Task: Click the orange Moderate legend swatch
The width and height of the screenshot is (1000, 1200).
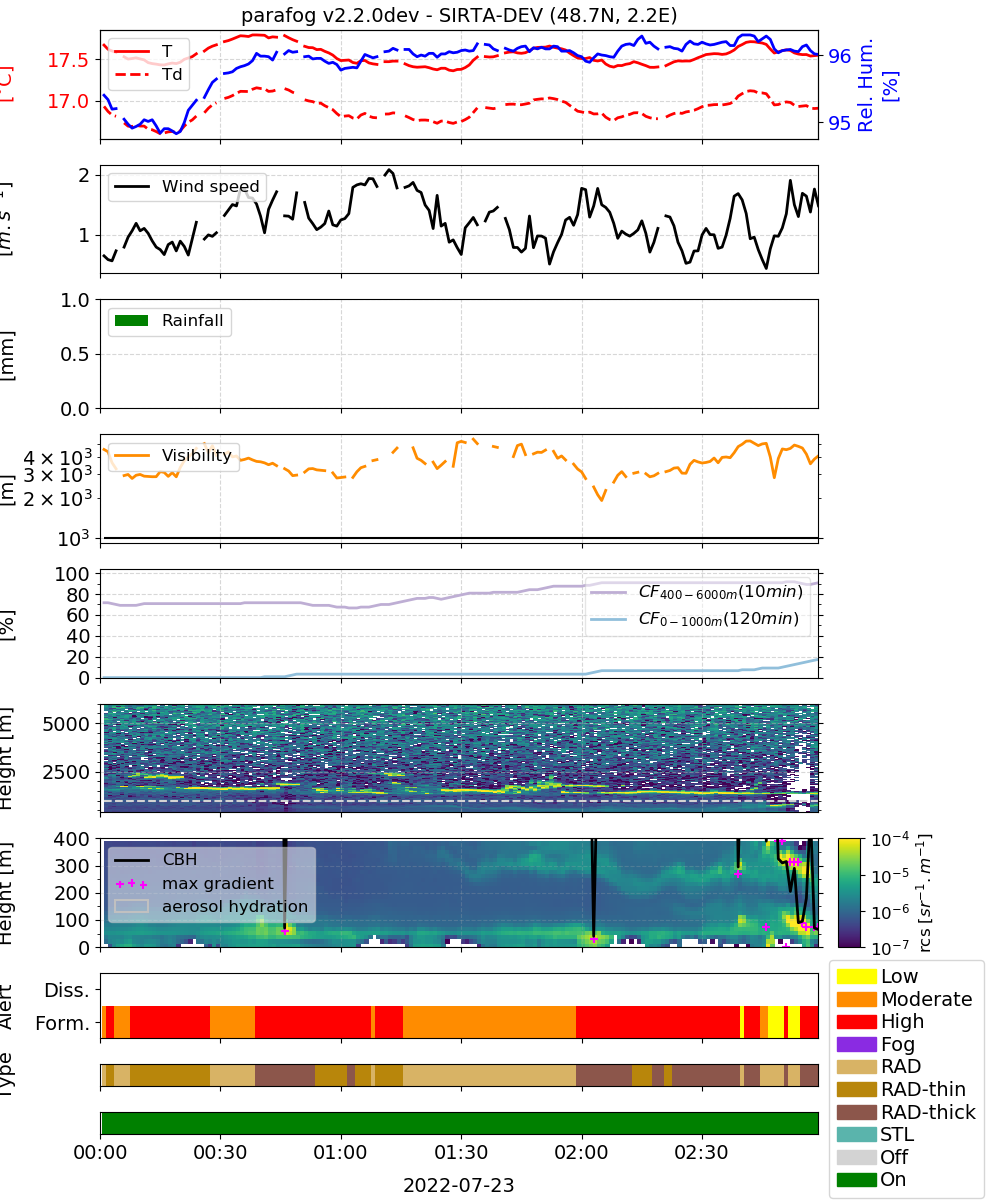Action: pyautogui.click(x=856, y=999)
